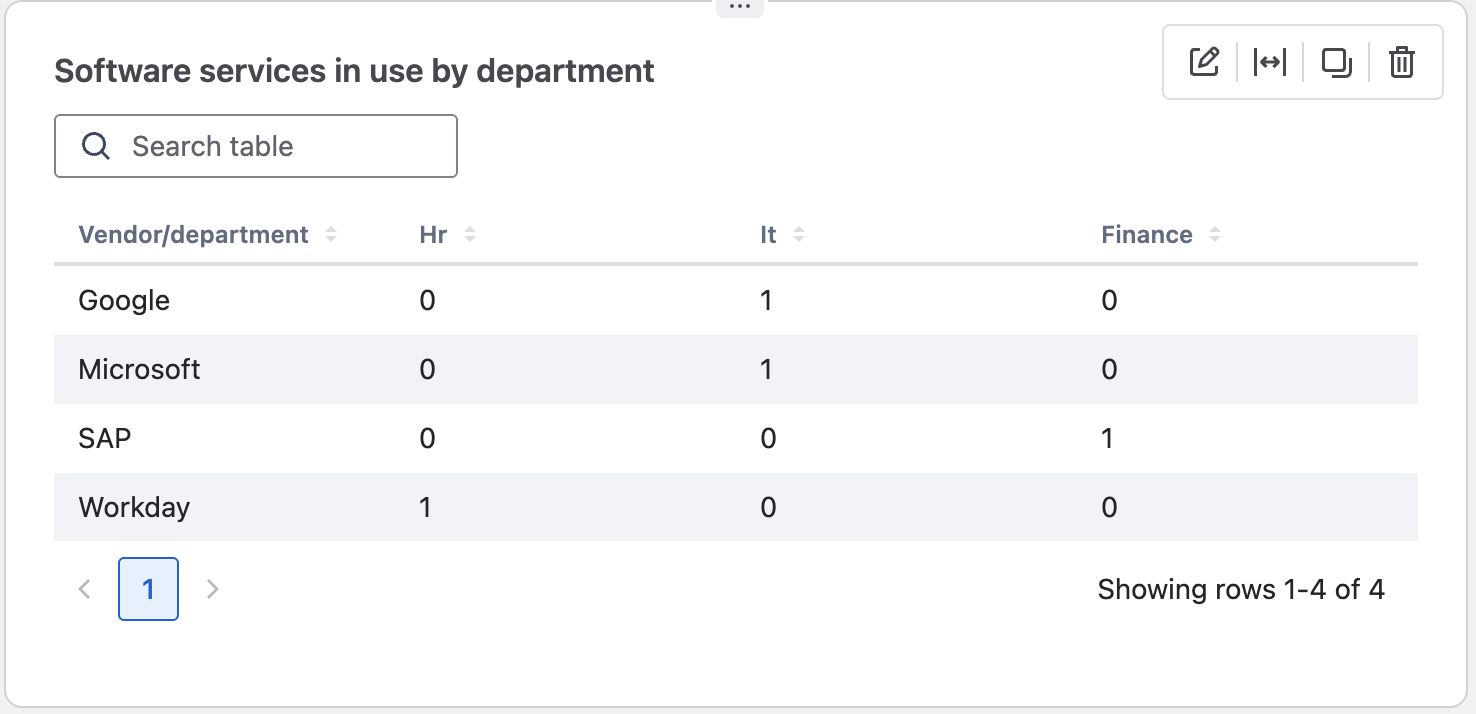Click the Hr value in the SAP row
This screenshot has width=1476, height=714.
[x=428, y=438]
